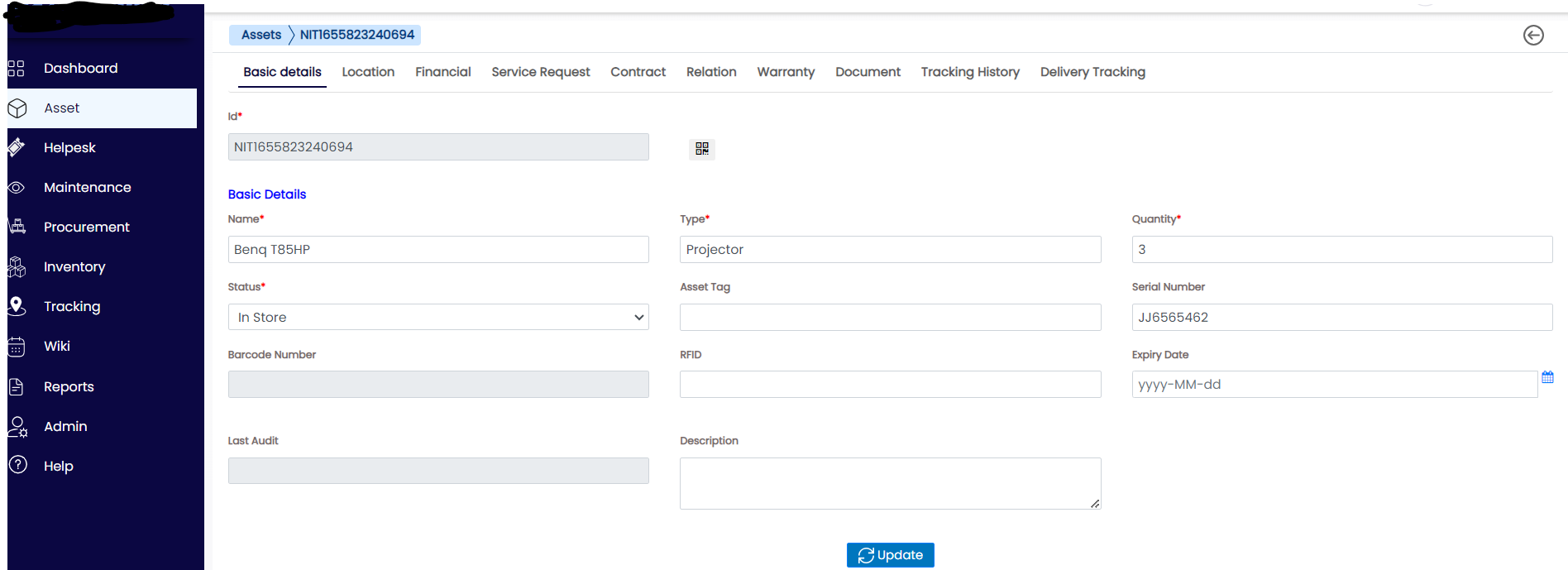1568x570 pixels.
Task: Open Help menu label
Action: pyautogui.click(x=59, y=466)
